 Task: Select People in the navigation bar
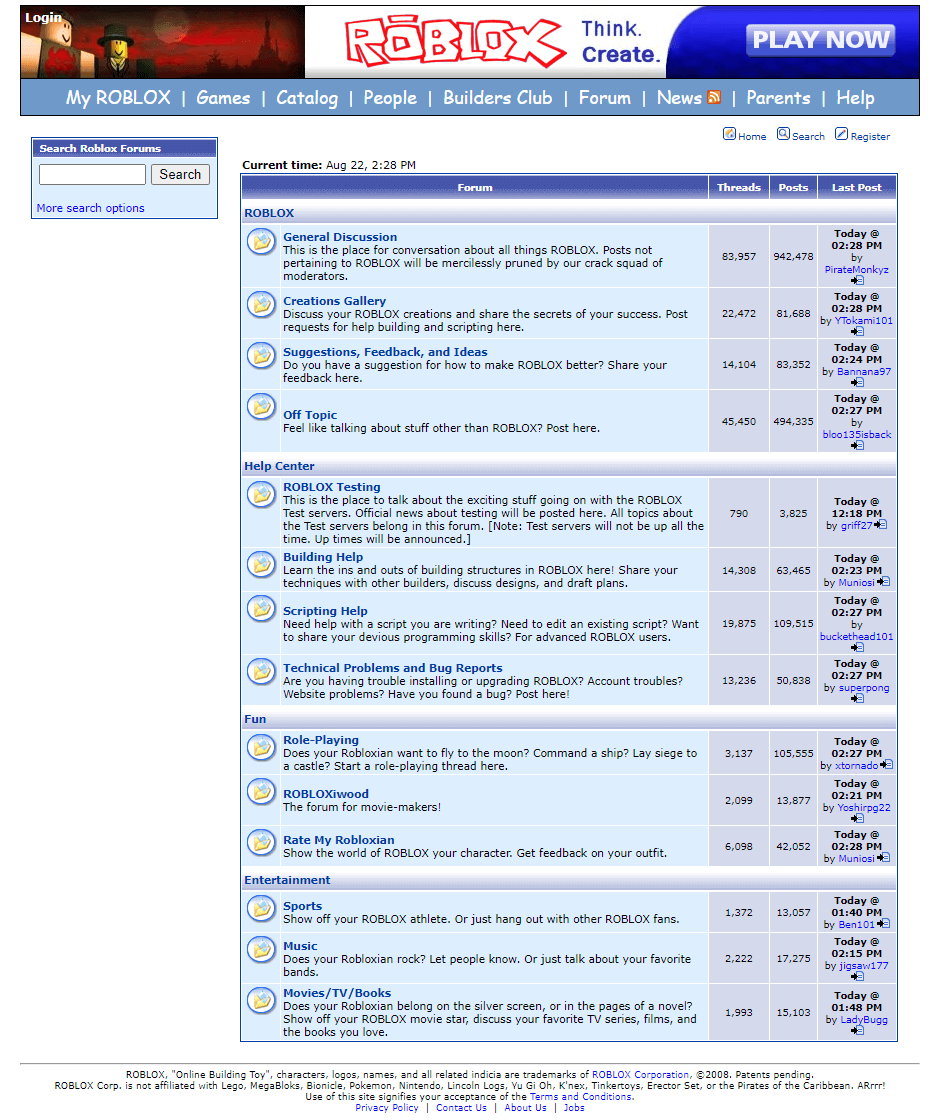click(x=390, y=98)
